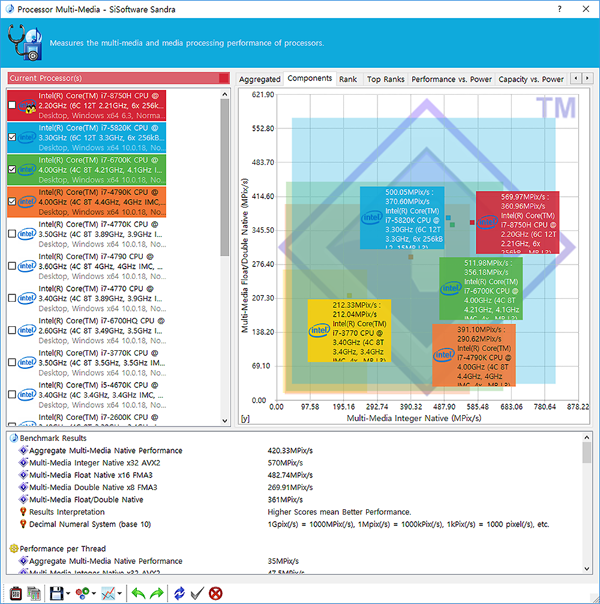Save results with the floppy disk icon

57,593
